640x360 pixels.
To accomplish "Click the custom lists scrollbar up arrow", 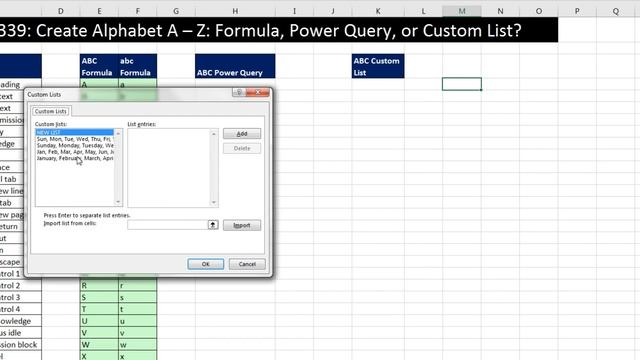I will [x=118, y=133].
